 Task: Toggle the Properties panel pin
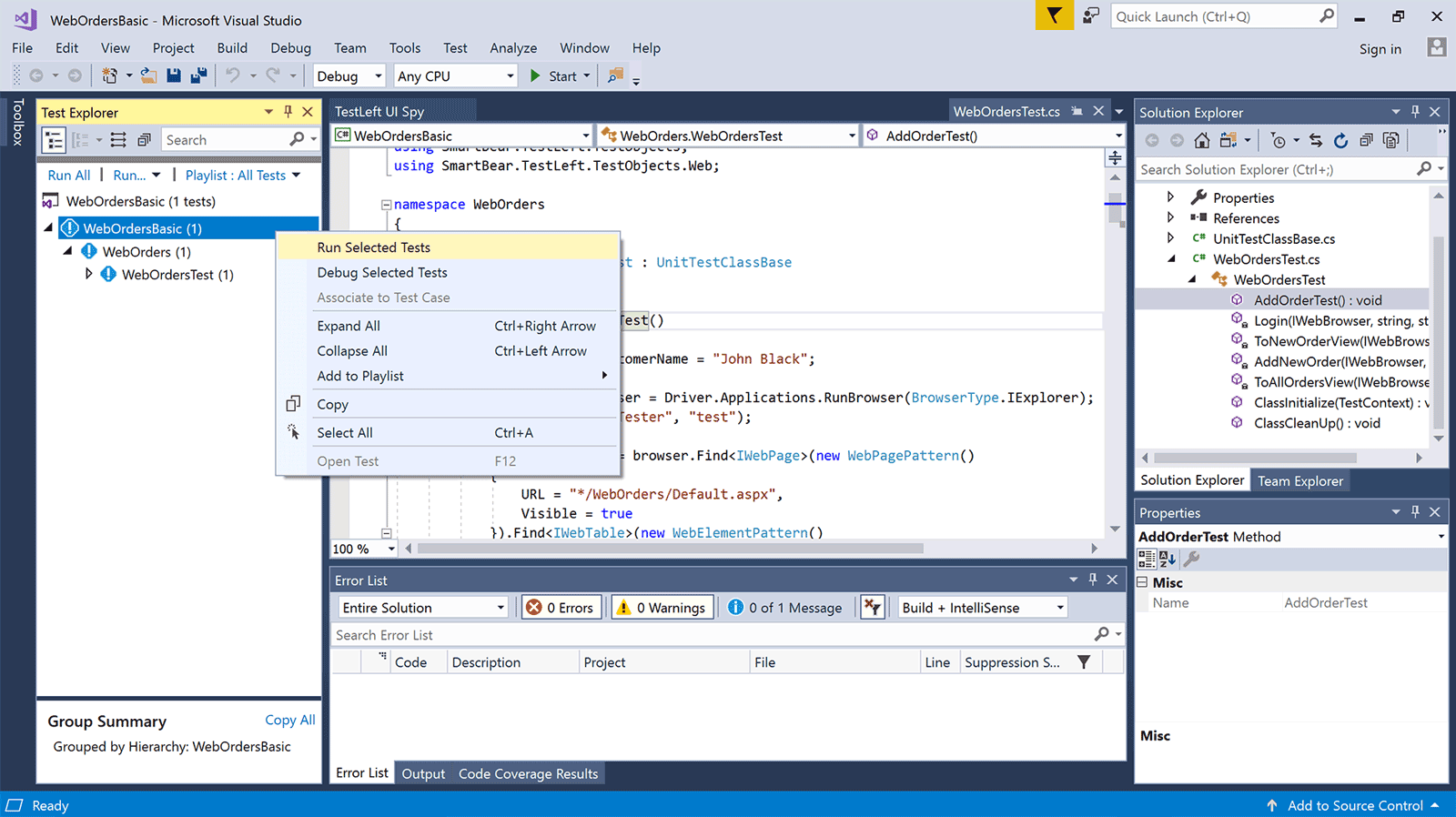click(1415, 512)
